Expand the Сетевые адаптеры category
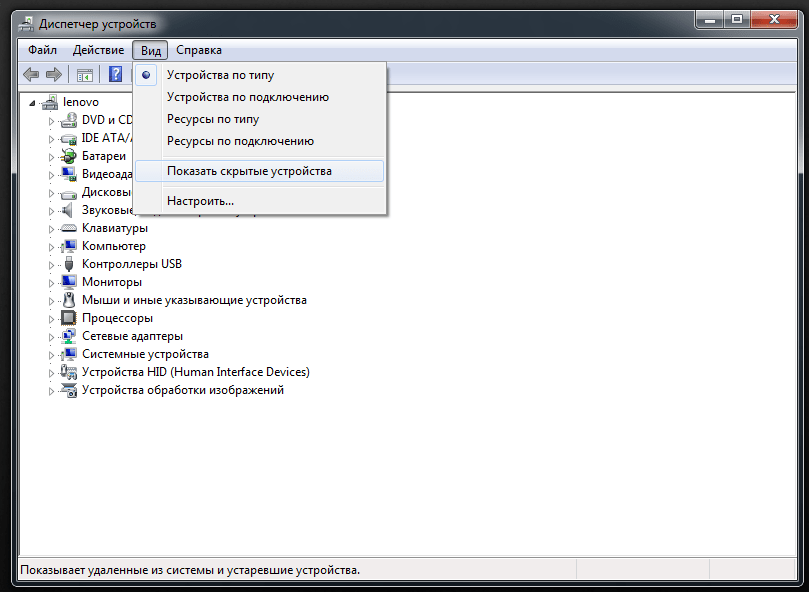This screenshot has height=592, width=809. pyautogui.click(x=52, y=336)
